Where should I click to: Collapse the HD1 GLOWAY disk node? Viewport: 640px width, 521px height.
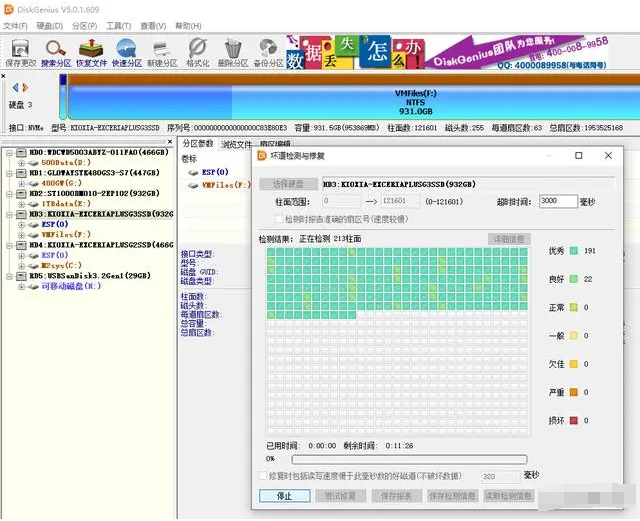click(9, 173)
